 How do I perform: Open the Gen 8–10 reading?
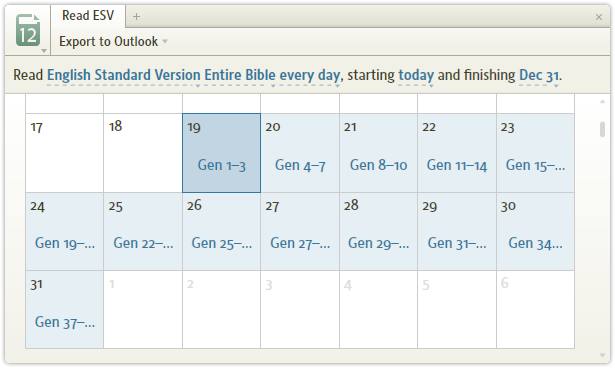click(378, 165)
